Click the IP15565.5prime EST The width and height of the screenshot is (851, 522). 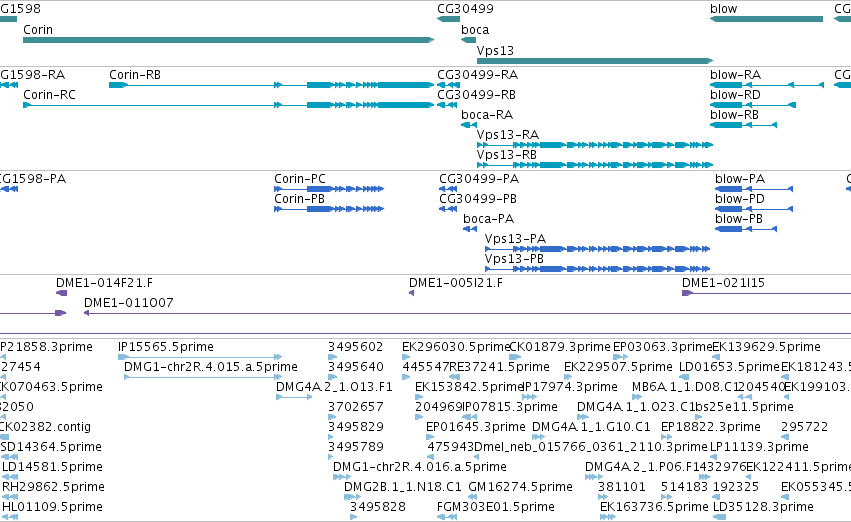pyautogui.click(x=200, y=357)
